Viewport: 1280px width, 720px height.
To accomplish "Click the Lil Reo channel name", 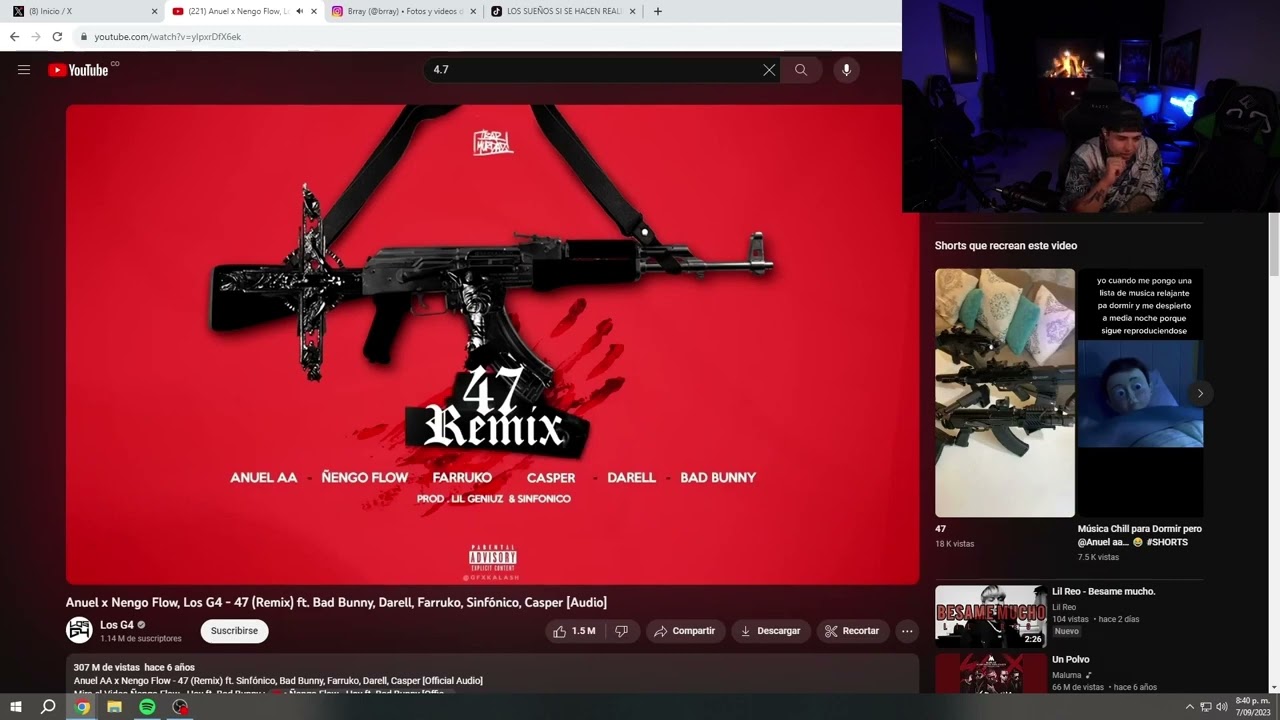I will click(1064, 607).
